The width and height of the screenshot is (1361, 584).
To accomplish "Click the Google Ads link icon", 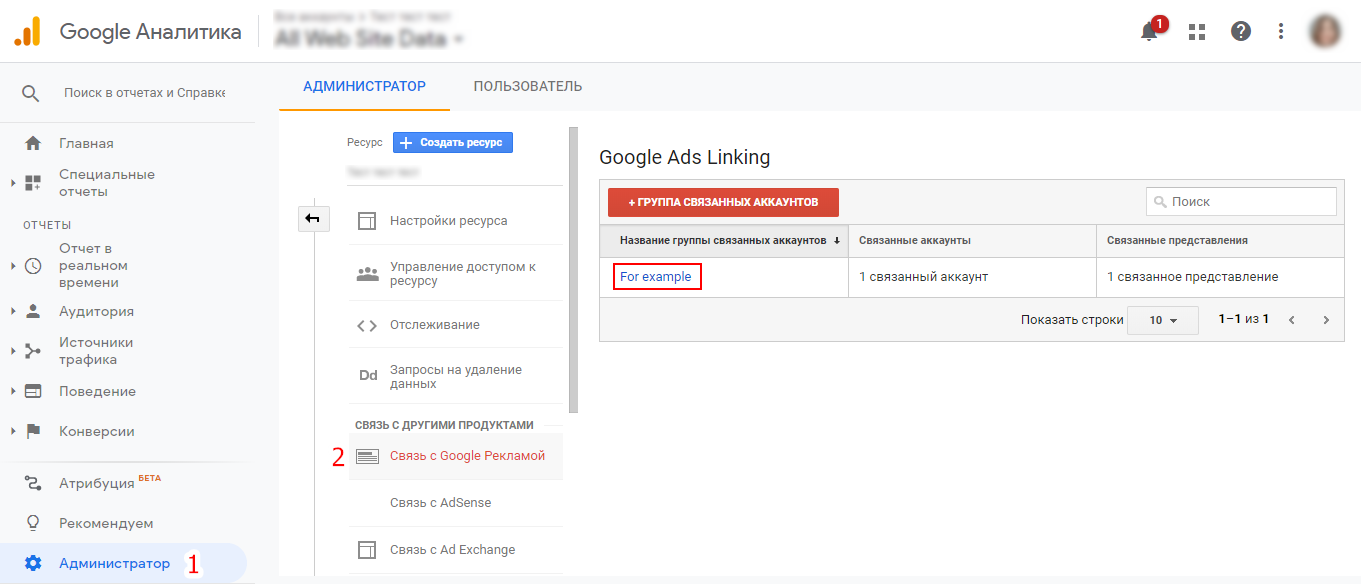I will (367, 456).
